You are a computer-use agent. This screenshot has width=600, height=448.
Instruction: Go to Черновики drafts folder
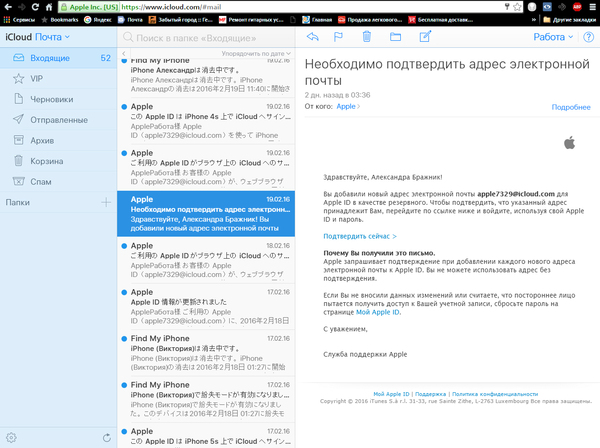pos(53,98)
